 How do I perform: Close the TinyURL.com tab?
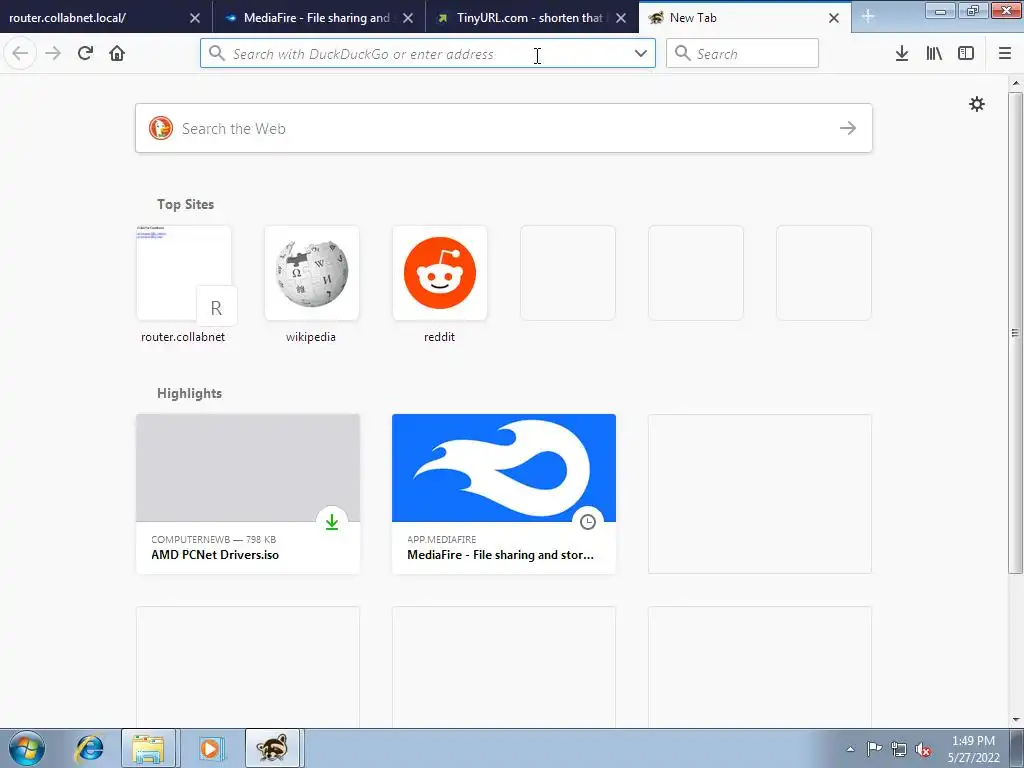coord(621,18)
